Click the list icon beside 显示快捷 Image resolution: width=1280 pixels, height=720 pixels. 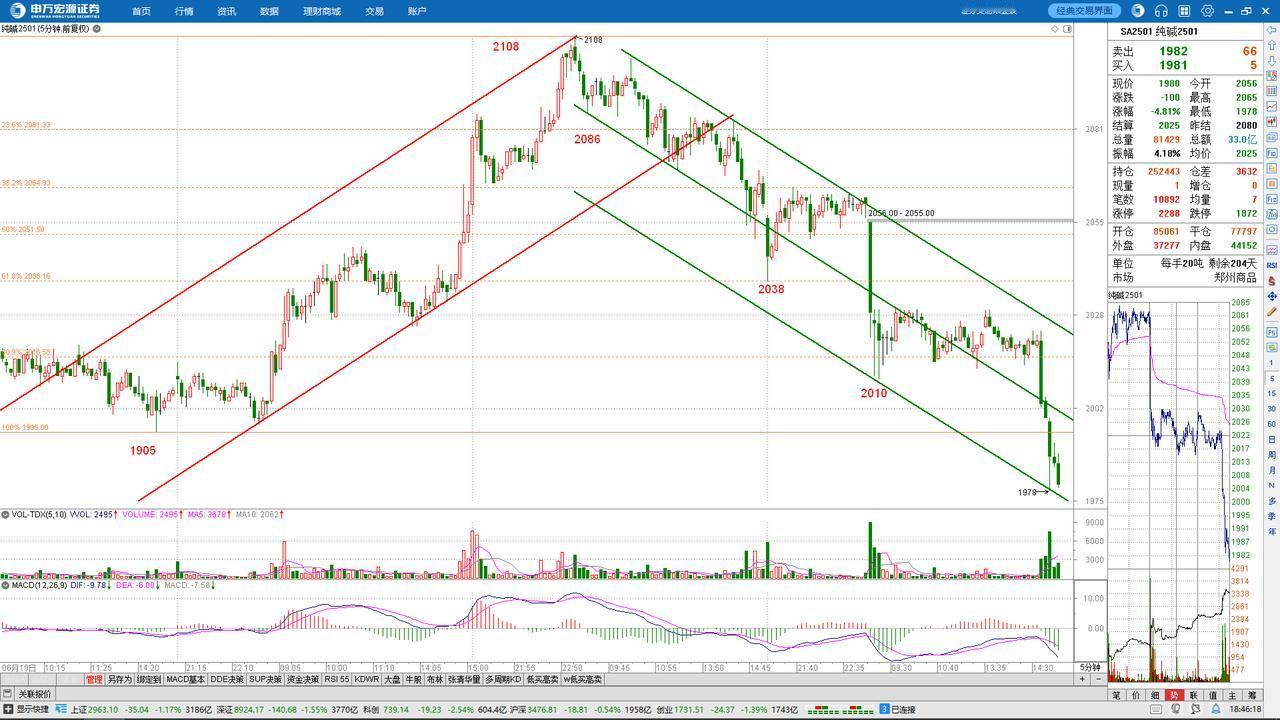tap(61, 709)
